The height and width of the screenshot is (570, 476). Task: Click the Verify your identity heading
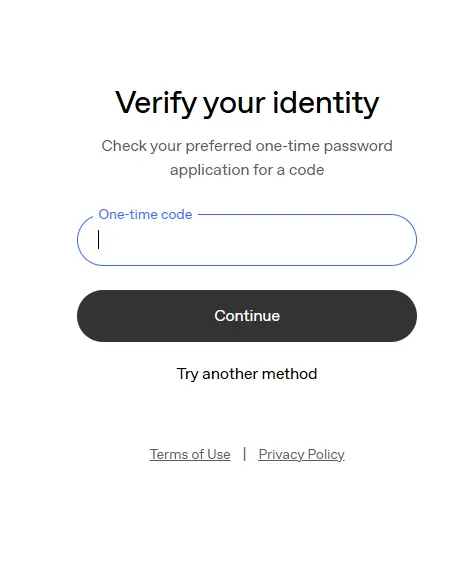point(247,103)
